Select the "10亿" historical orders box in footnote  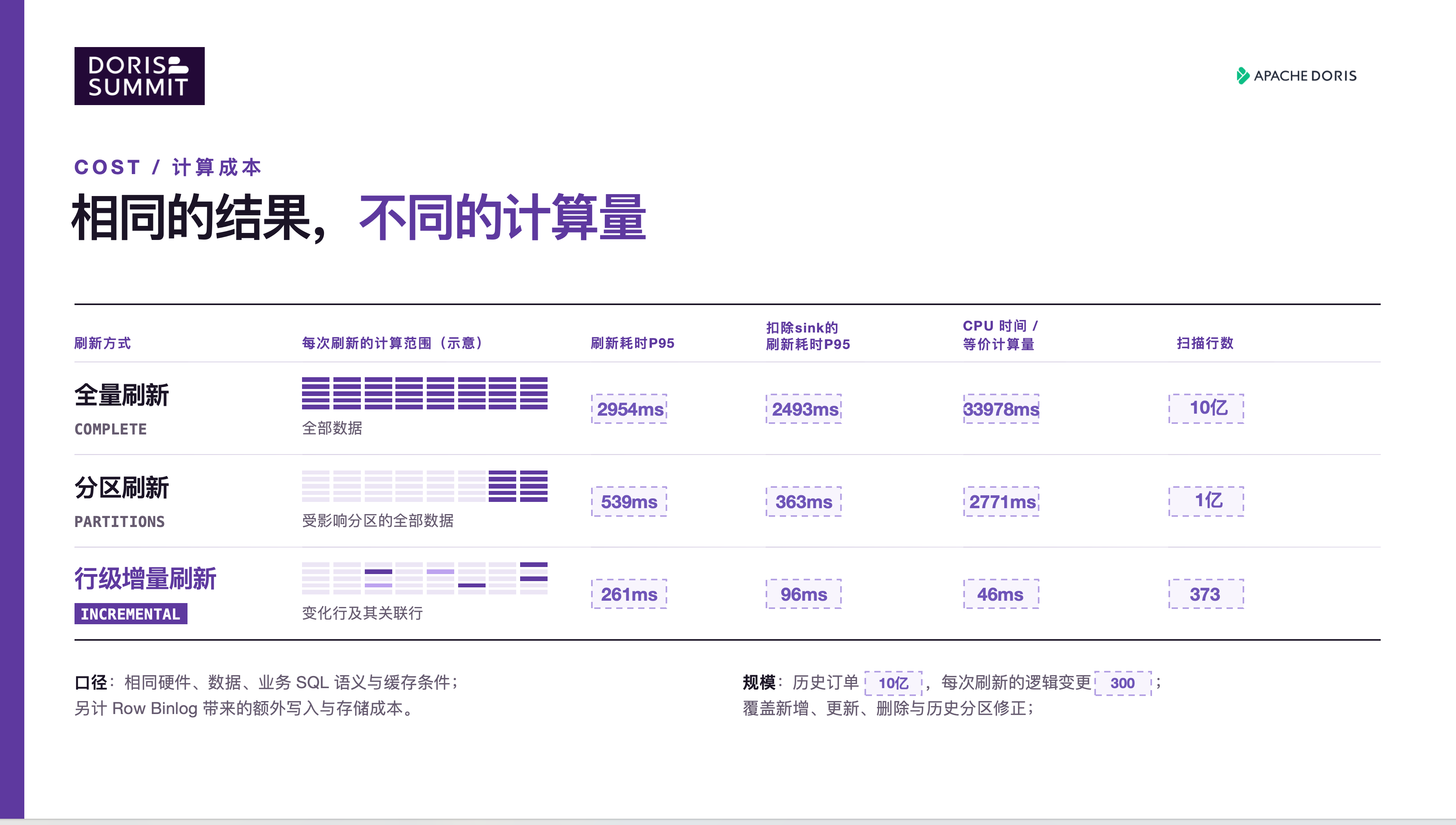click(894, 683)
